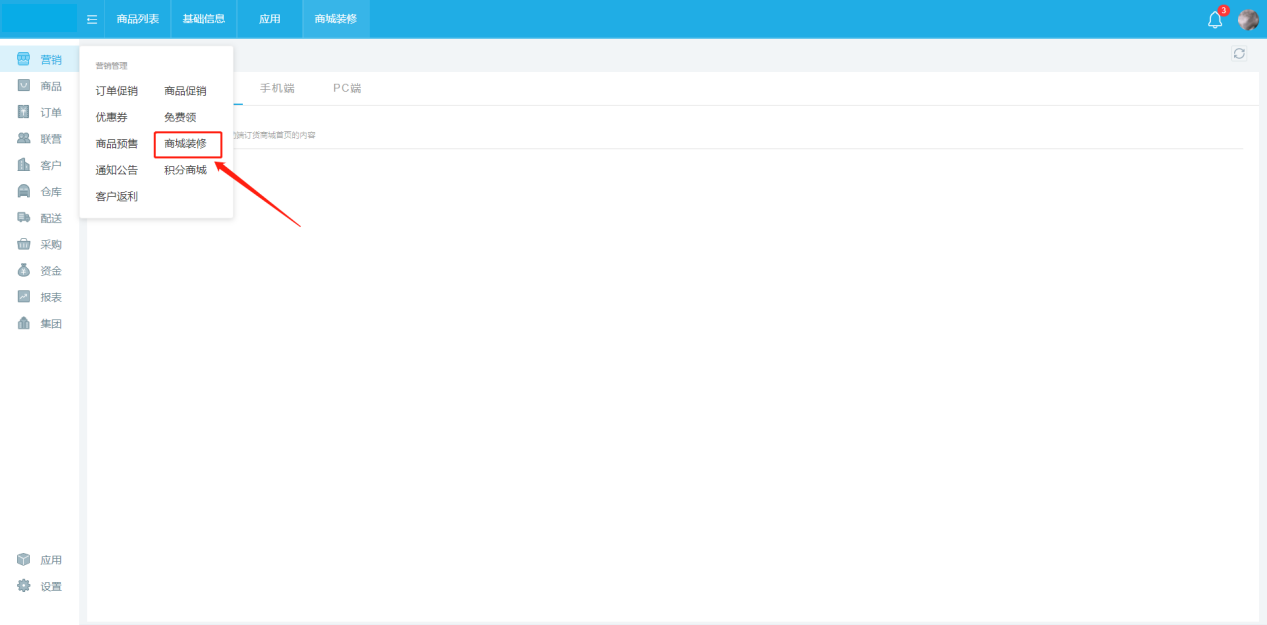Open 积分商城 menu entry
The image size is (1267, 625).
186,170
